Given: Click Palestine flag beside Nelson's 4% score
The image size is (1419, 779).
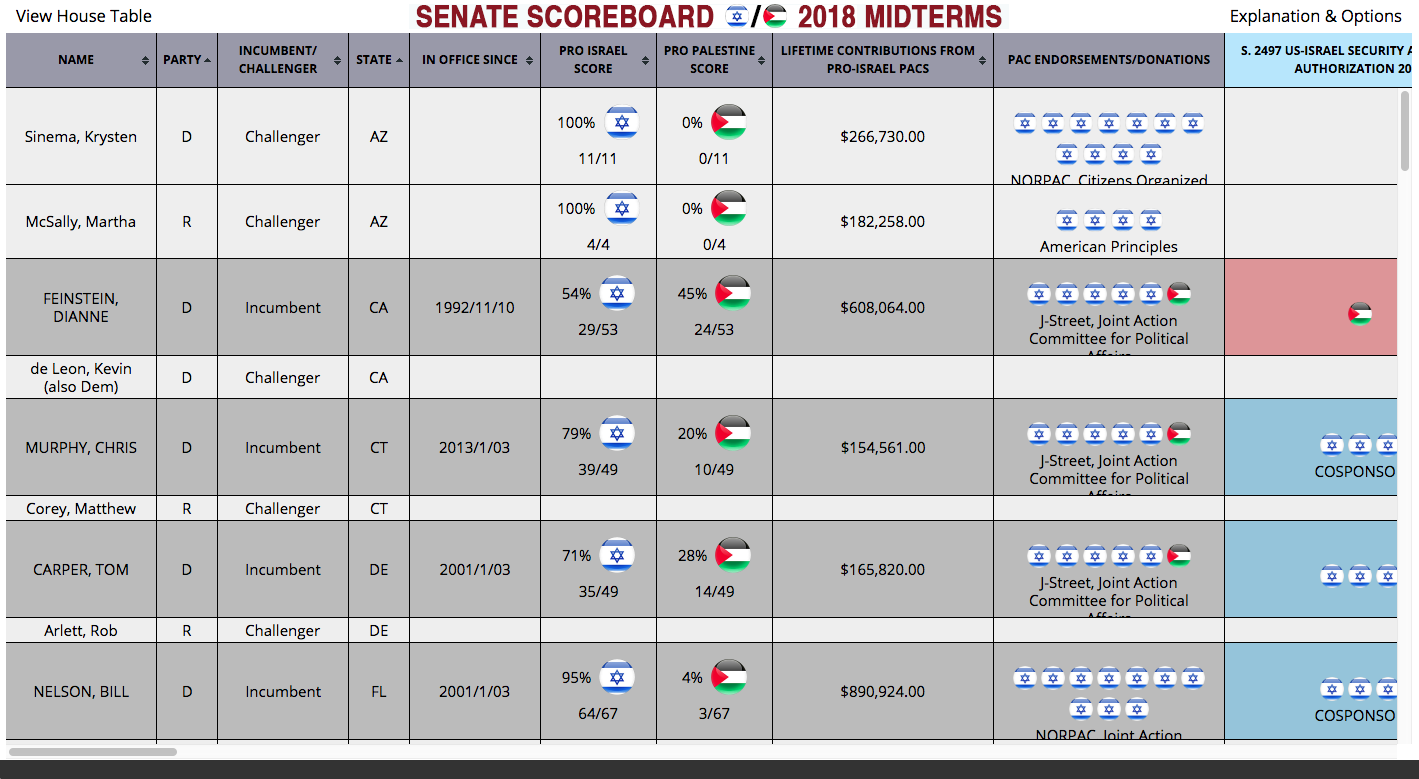Looking at the screenshot, I should pos(728,677).
